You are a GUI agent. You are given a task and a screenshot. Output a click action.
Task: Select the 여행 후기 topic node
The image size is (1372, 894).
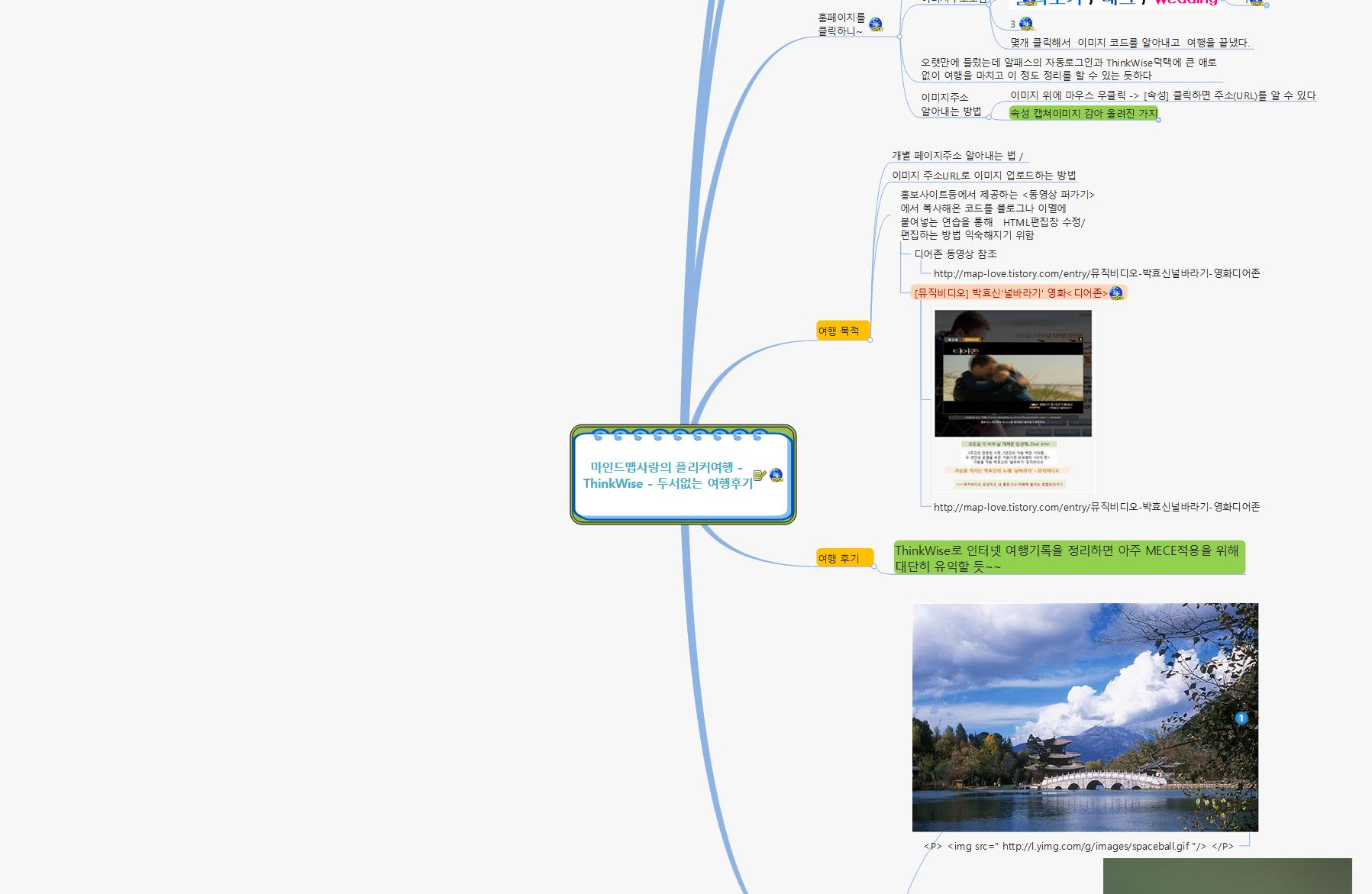[839, 558]
